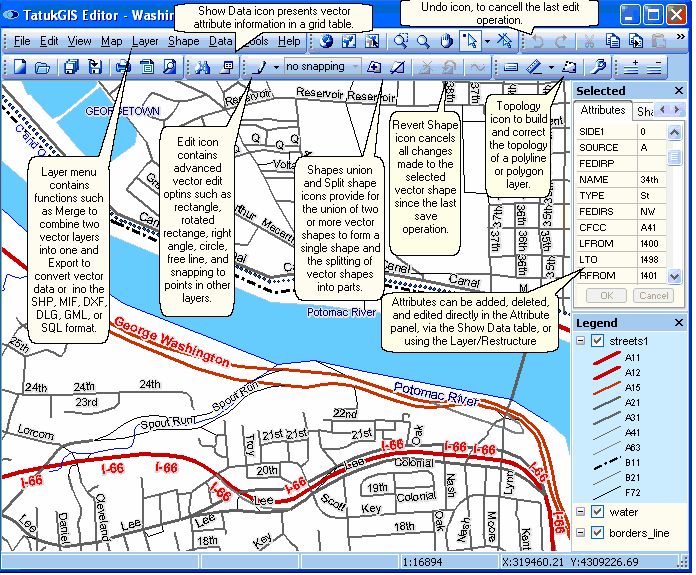Open the Measure ruler dropdown arrow
The height and width of the screenshot is (575, 696).
pos(551,67)
